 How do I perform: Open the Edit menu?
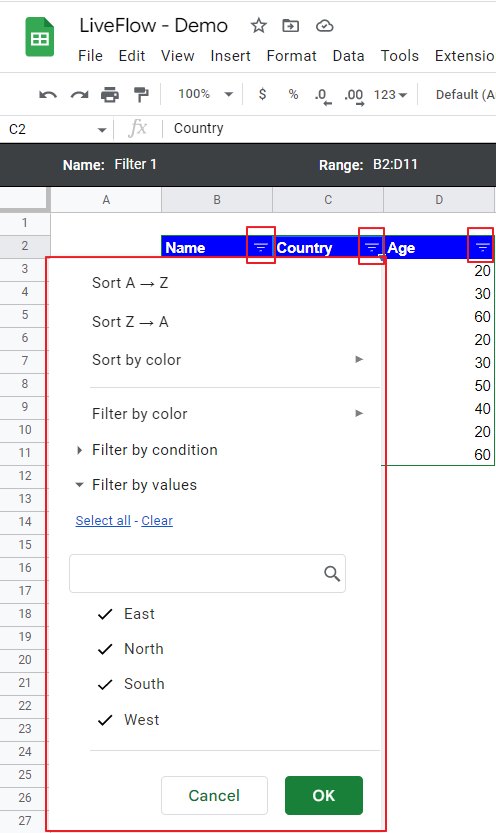point(132,56)
